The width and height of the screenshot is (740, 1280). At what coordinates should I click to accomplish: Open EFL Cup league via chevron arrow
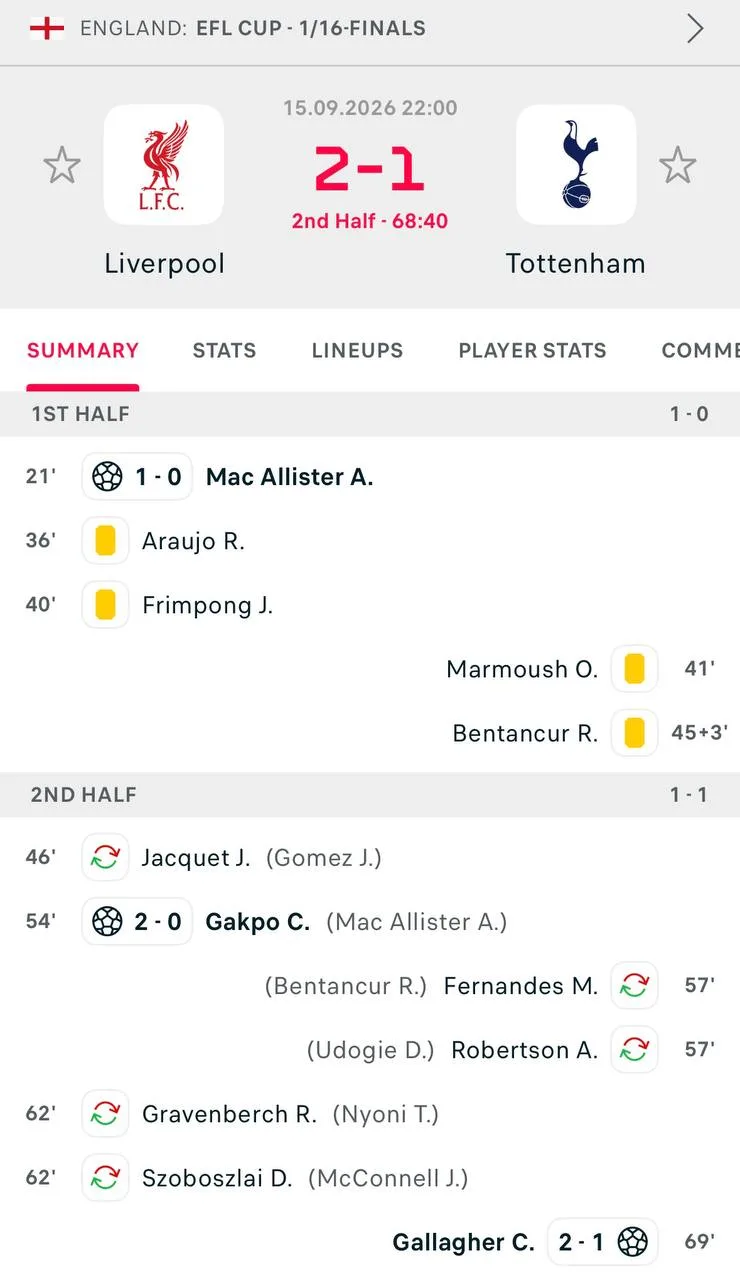click(x=695, y=29)
